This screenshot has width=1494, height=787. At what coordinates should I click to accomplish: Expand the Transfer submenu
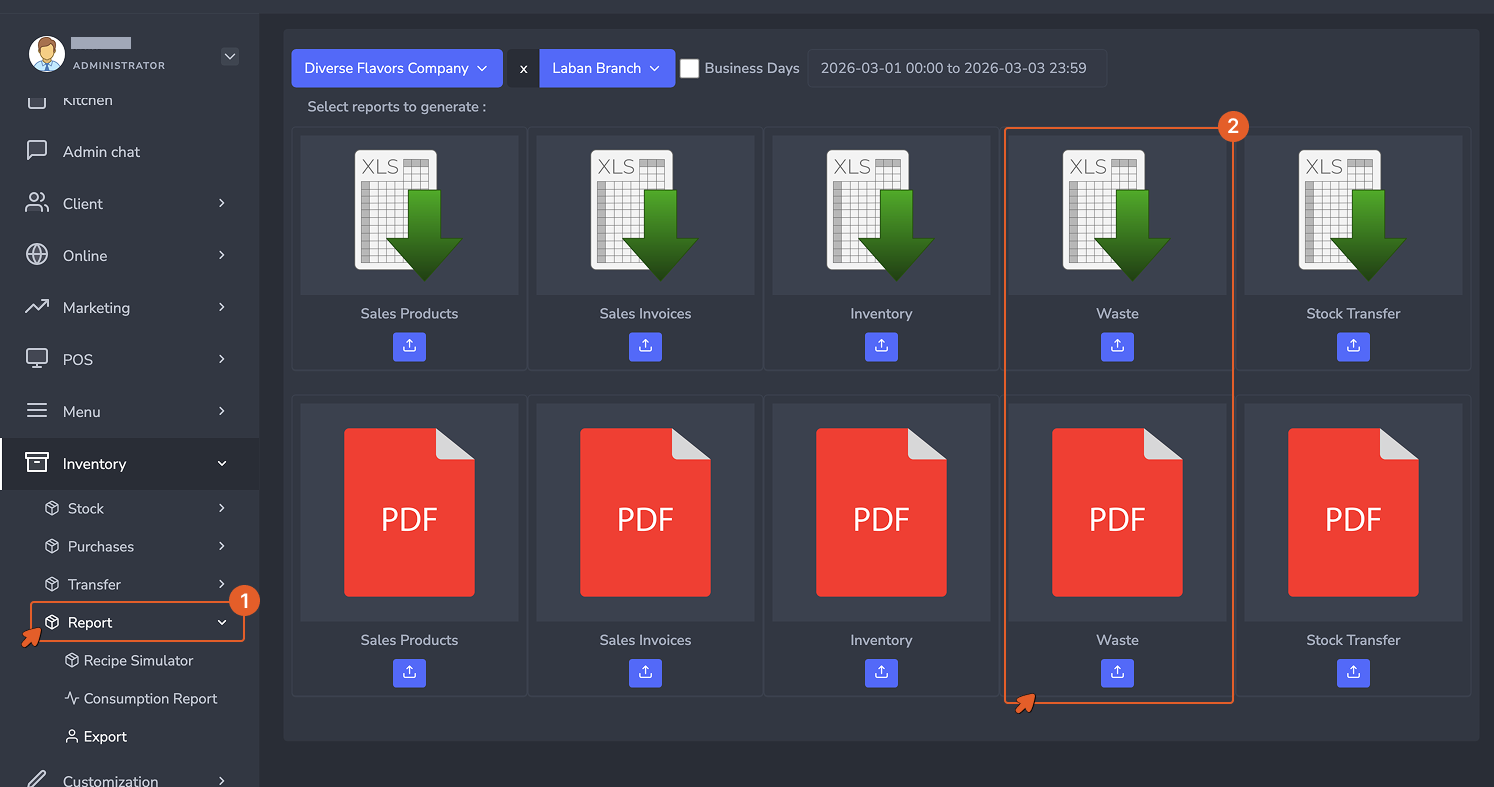point(135,584)
